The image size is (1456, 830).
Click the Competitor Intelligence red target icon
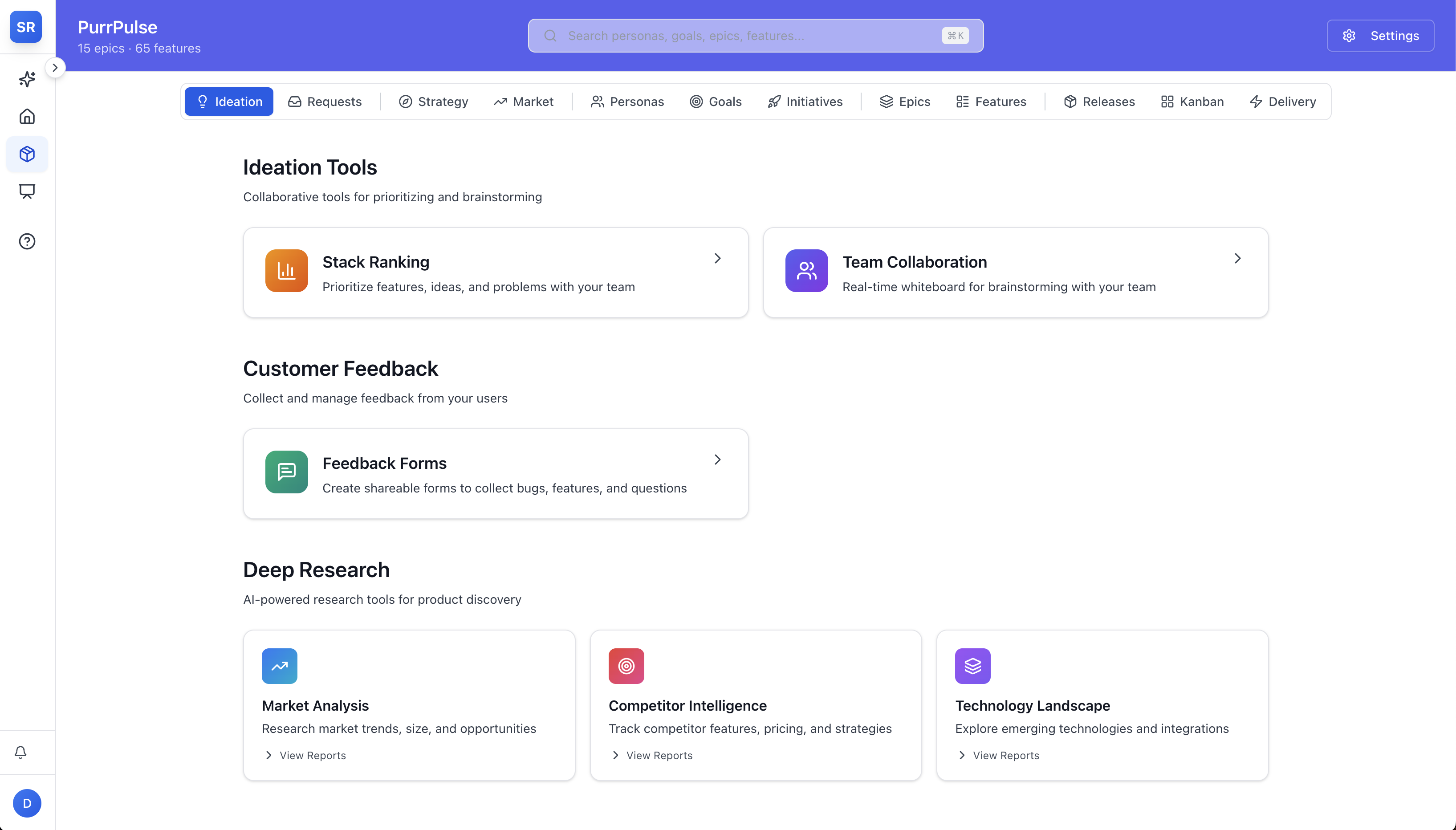pos(626,666)
